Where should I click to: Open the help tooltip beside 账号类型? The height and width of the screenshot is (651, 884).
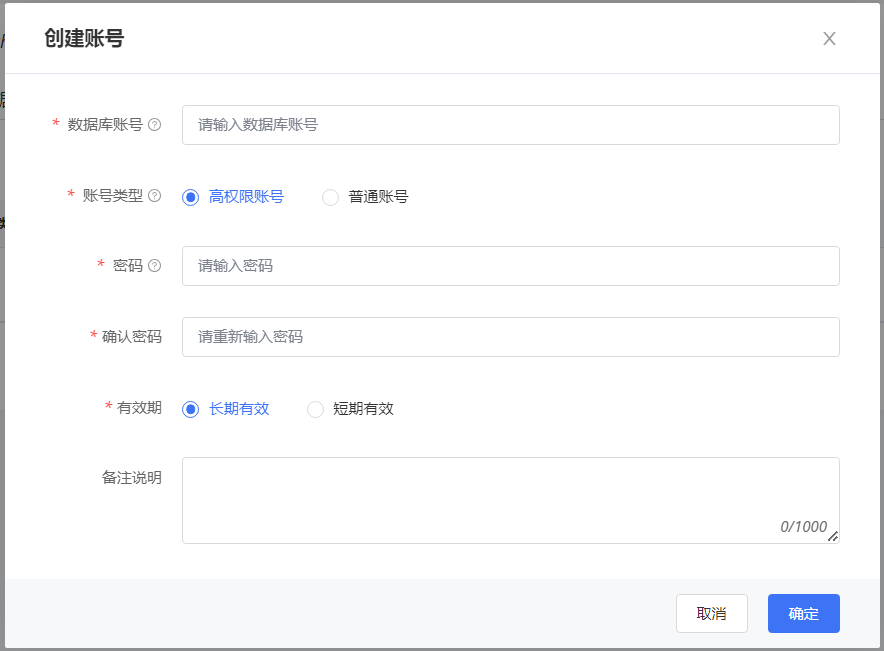tap(155, 196)
